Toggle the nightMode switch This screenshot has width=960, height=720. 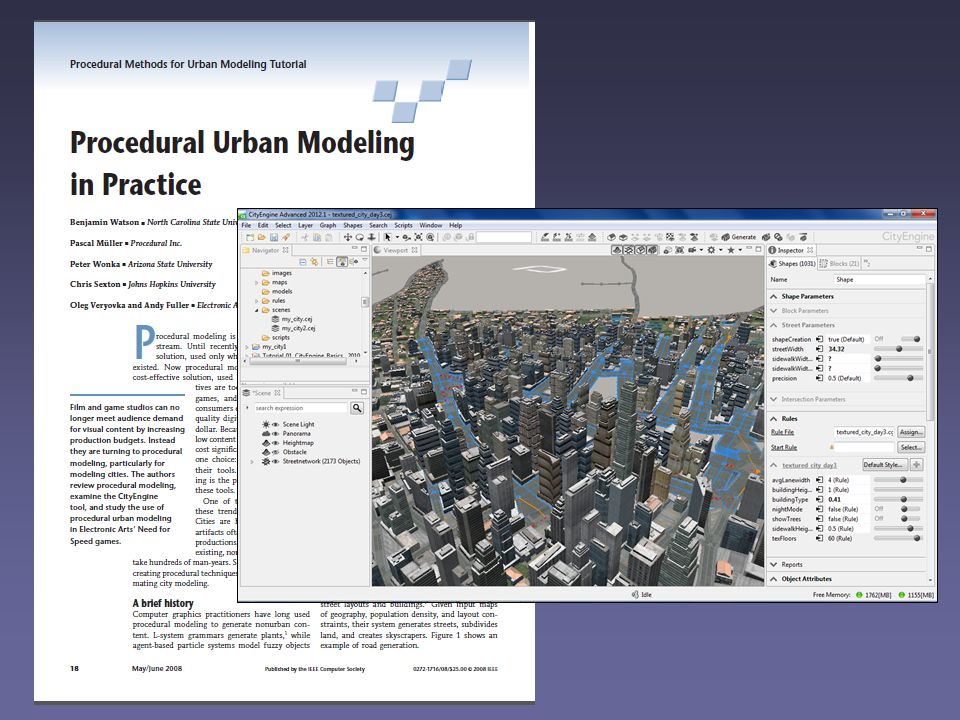coord(910,509)
